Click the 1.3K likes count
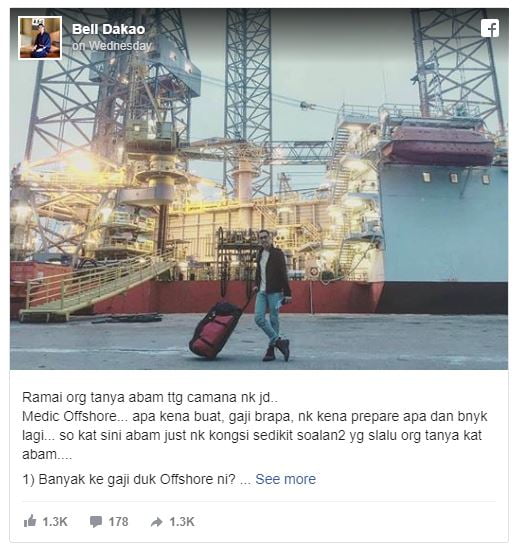The image size is (519, 545). [55, 522]
